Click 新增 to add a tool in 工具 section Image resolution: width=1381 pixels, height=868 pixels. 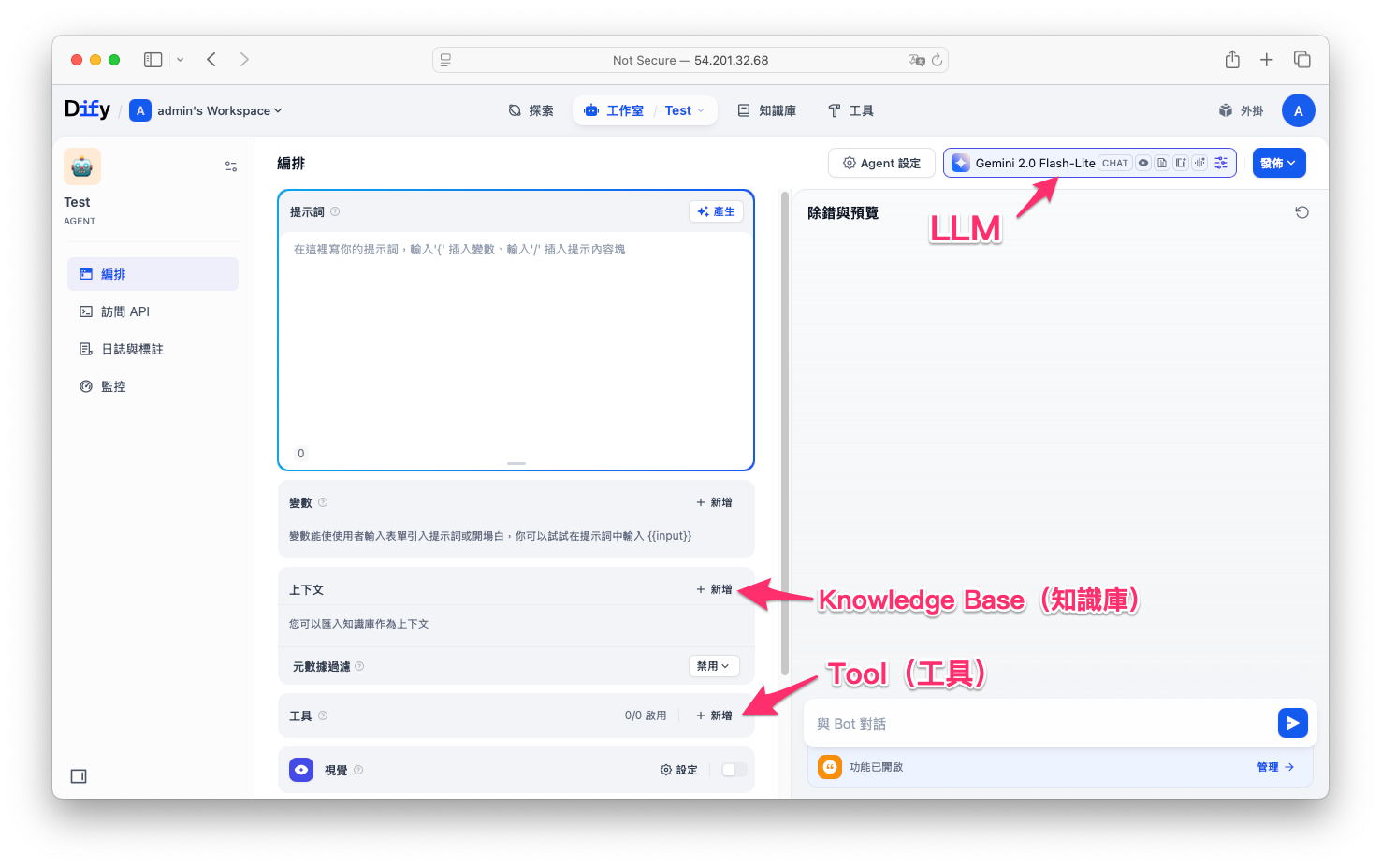pos(714,716)
